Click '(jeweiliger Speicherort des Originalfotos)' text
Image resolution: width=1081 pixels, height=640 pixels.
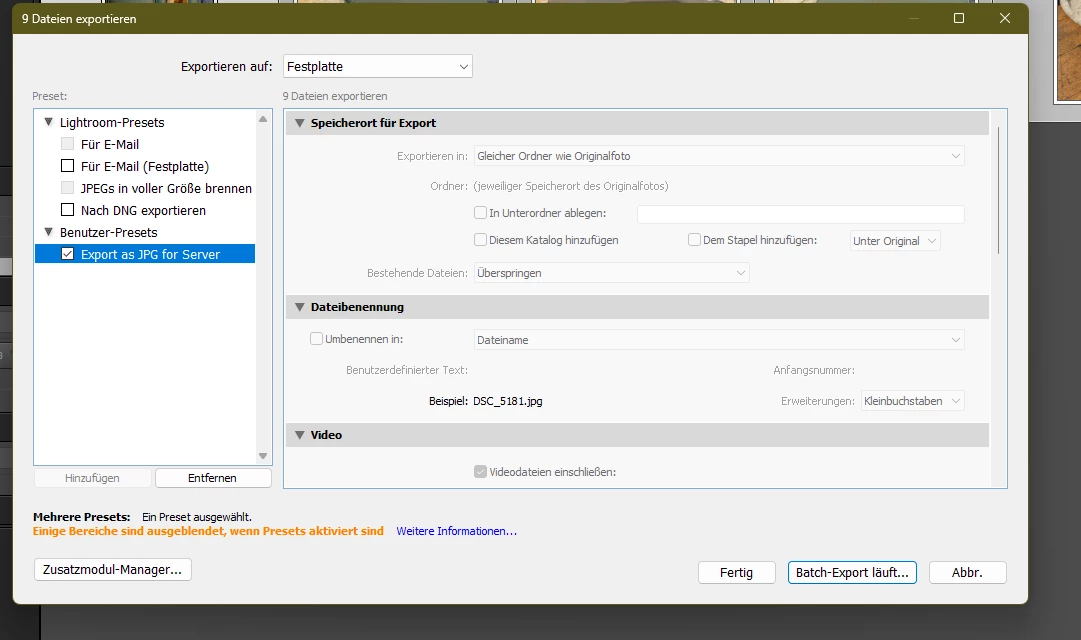pos(571,186)
